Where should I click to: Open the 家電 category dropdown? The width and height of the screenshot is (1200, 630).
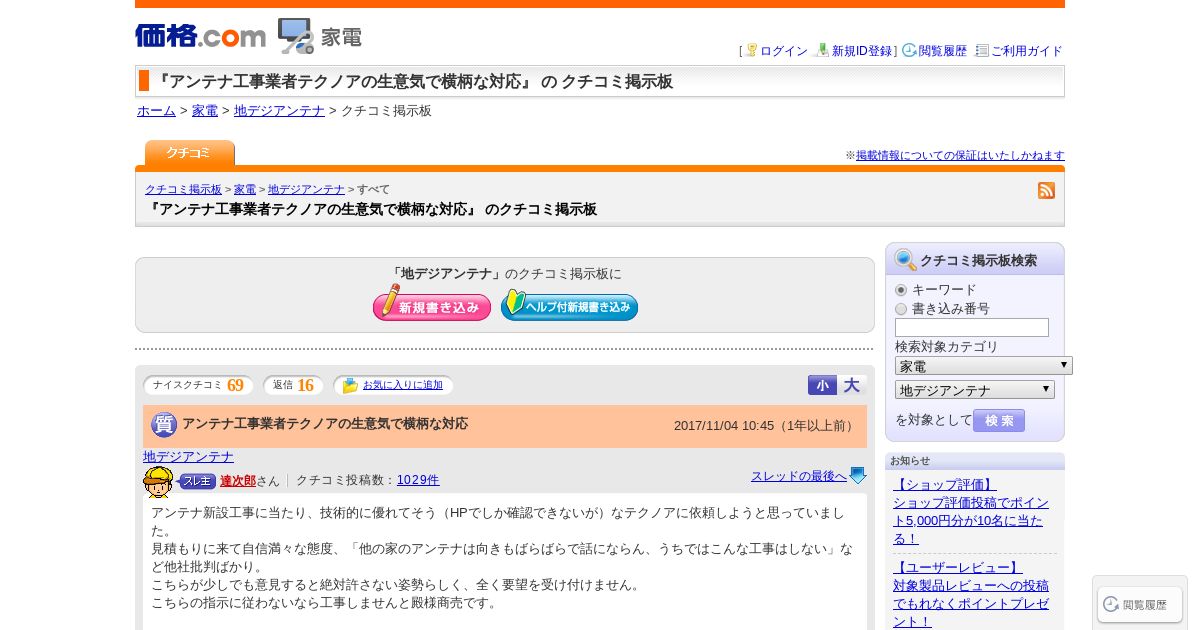tap(983, 366)
